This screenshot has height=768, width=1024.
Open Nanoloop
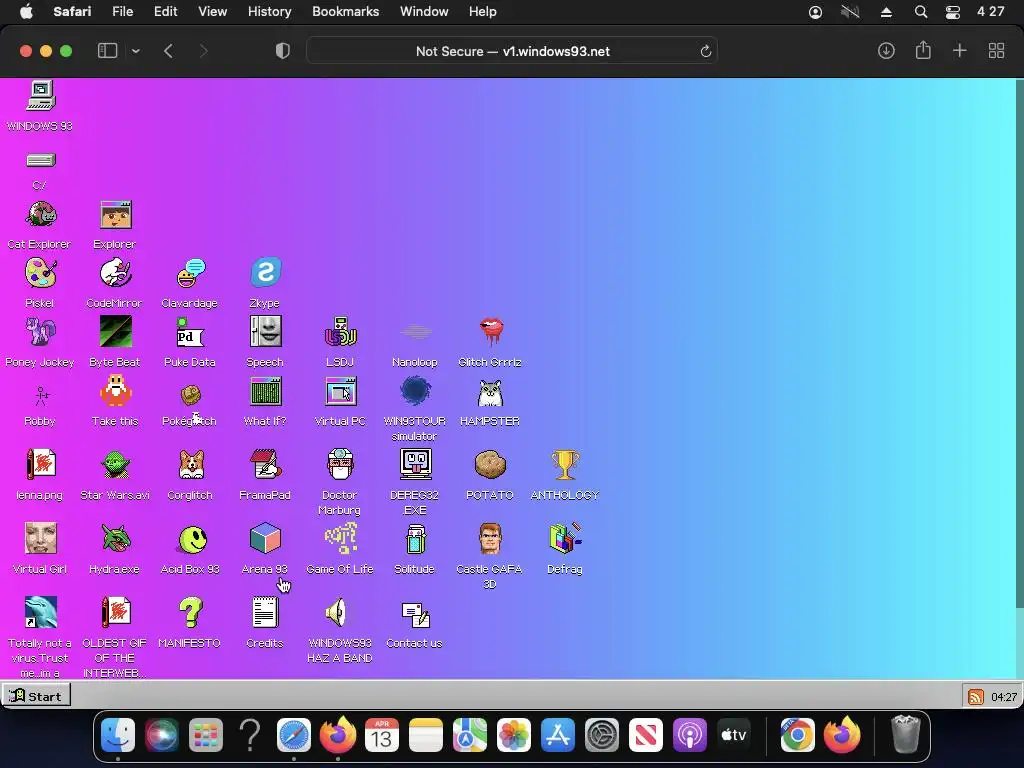click(x=415, y=332)
